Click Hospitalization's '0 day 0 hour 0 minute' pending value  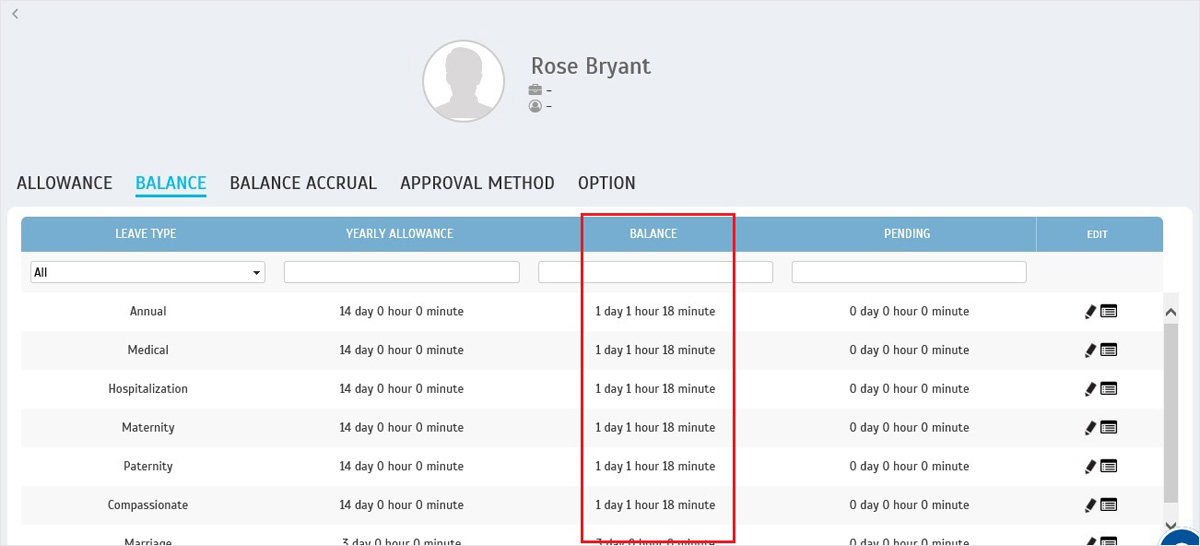click(x=909, y=389)
